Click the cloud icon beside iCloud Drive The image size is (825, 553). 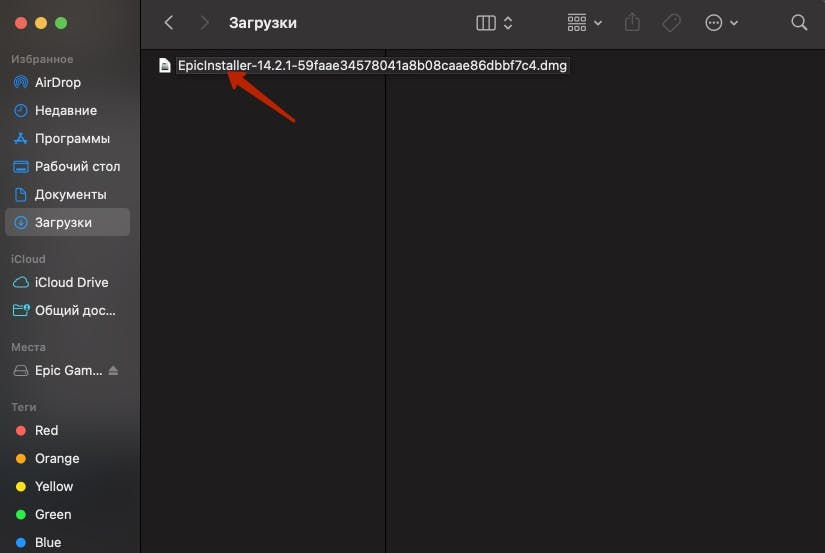click(21, 283)
